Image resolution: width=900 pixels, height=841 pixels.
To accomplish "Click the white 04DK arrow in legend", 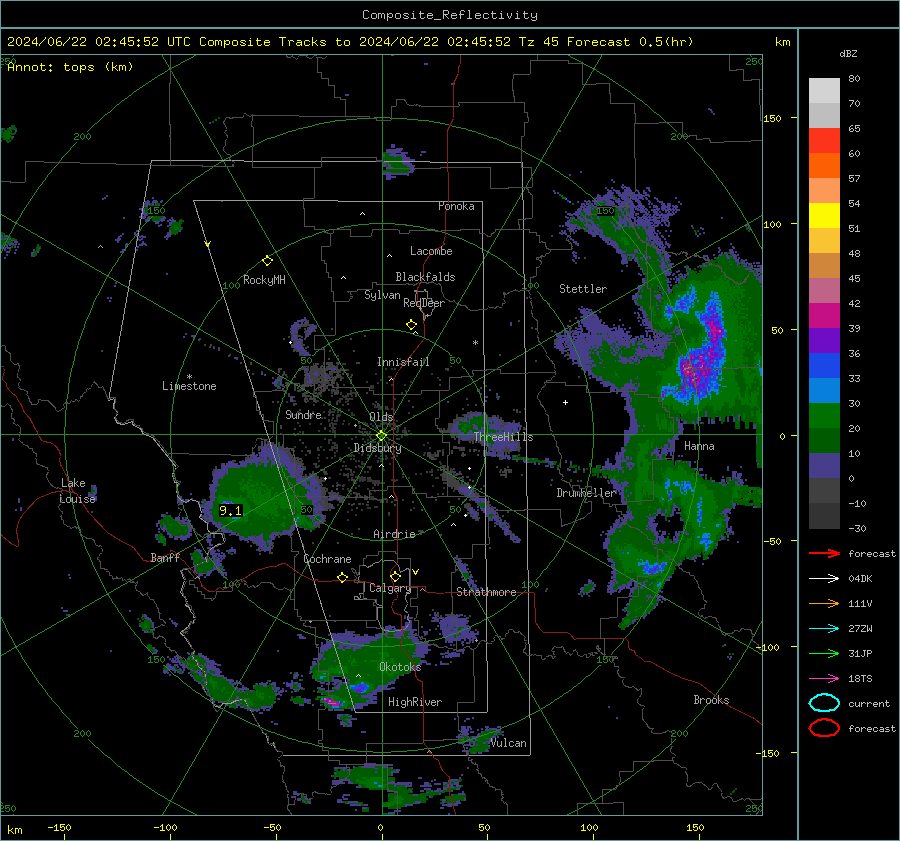I will pos(824,578).
